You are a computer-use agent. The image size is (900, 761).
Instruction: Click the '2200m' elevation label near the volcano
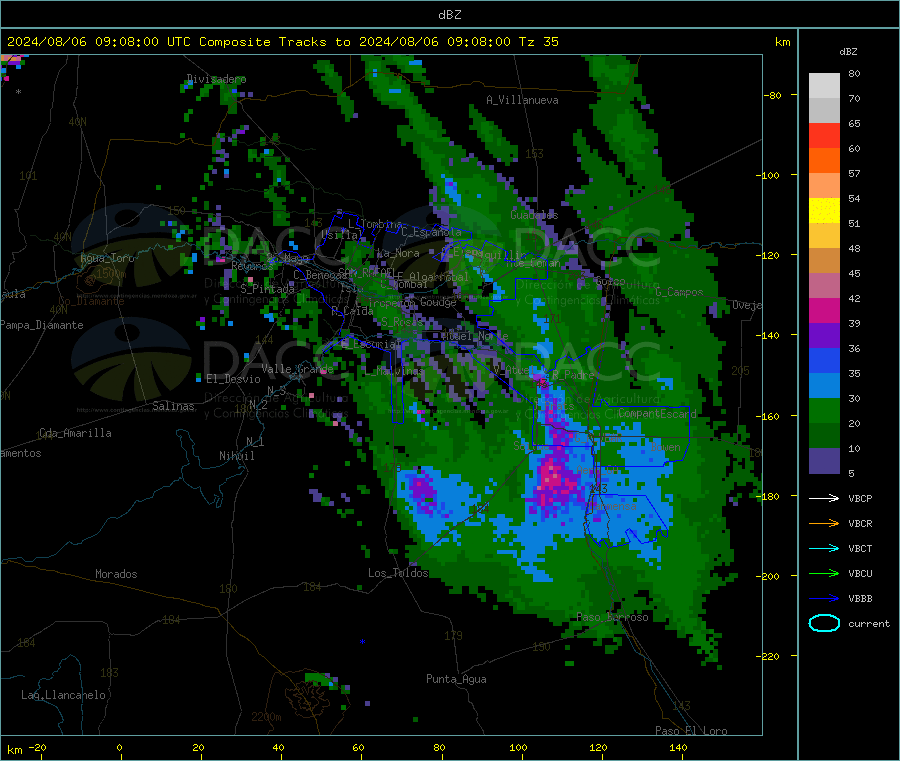tap(266, 717)
